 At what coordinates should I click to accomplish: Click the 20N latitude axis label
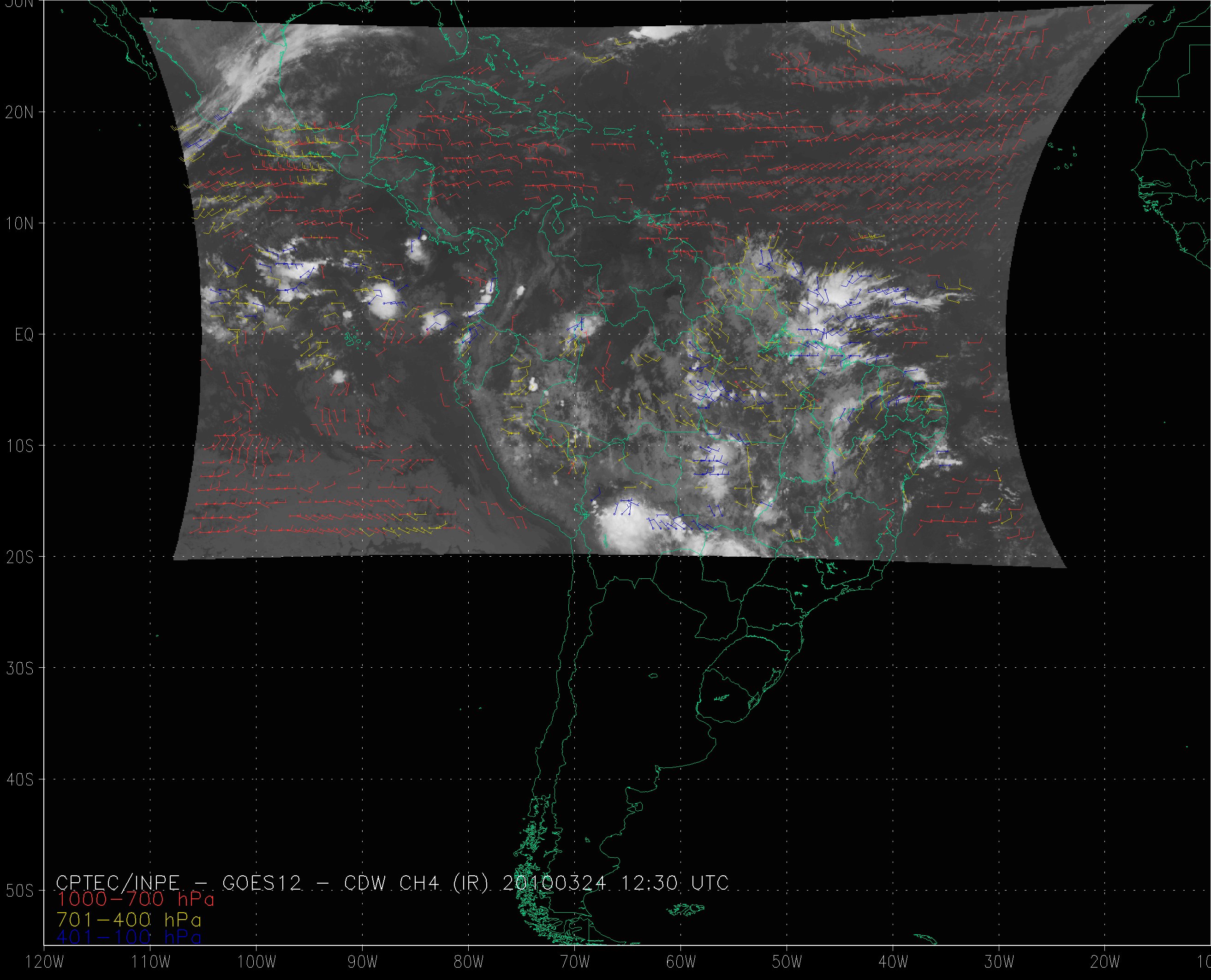click(x=20, y=113)
